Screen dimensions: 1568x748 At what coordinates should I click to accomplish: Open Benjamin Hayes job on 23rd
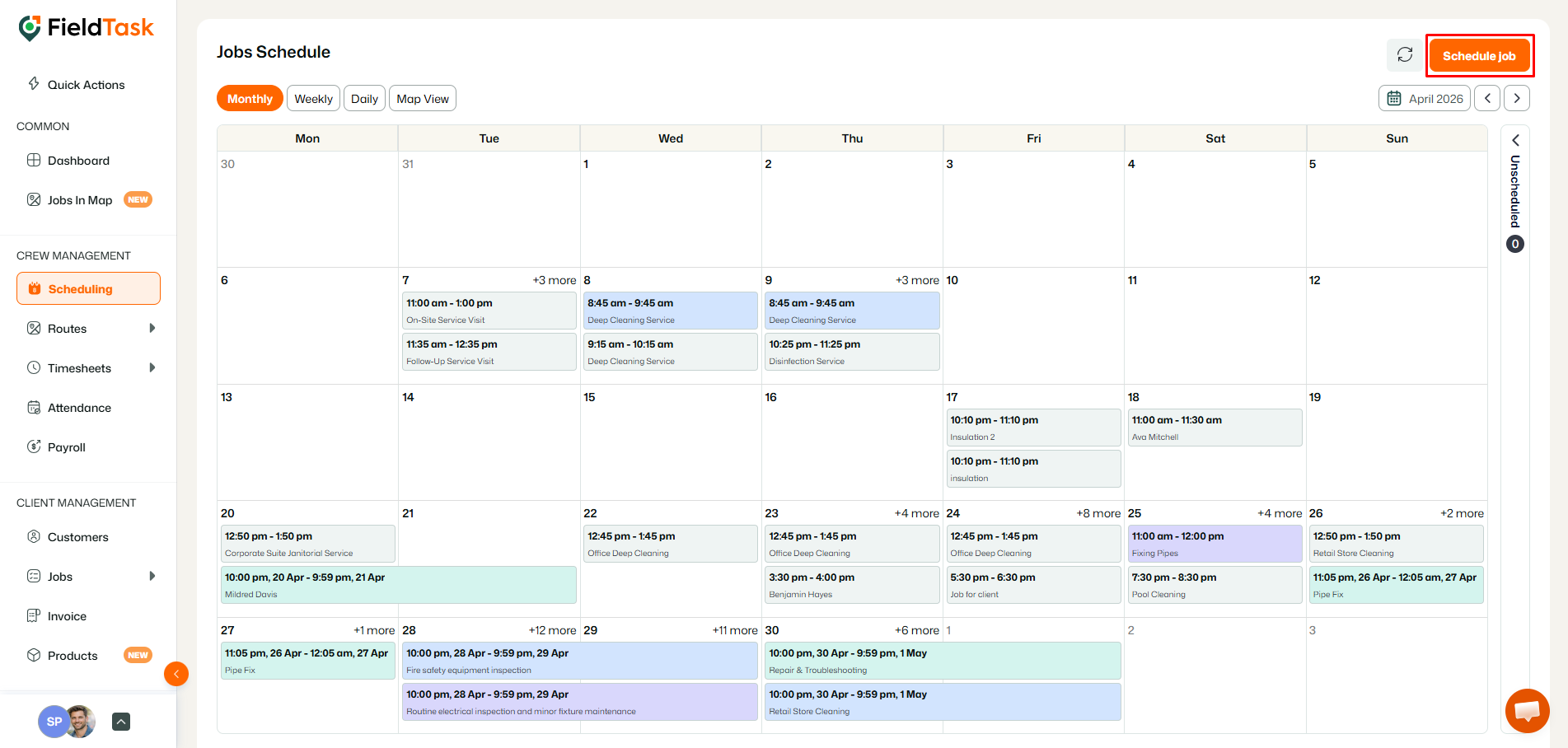(852, 585)
